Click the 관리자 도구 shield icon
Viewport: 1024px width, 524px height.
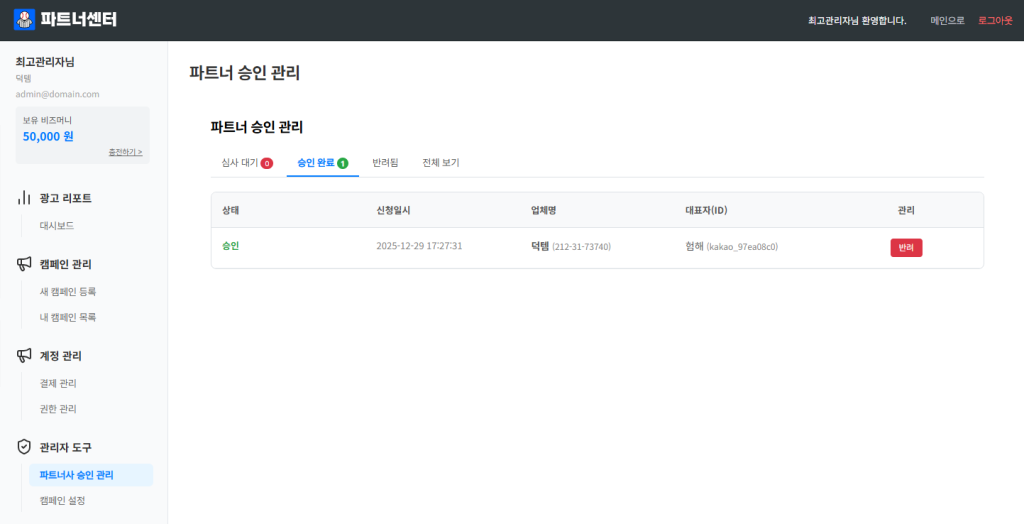click(x=24, y=447)
